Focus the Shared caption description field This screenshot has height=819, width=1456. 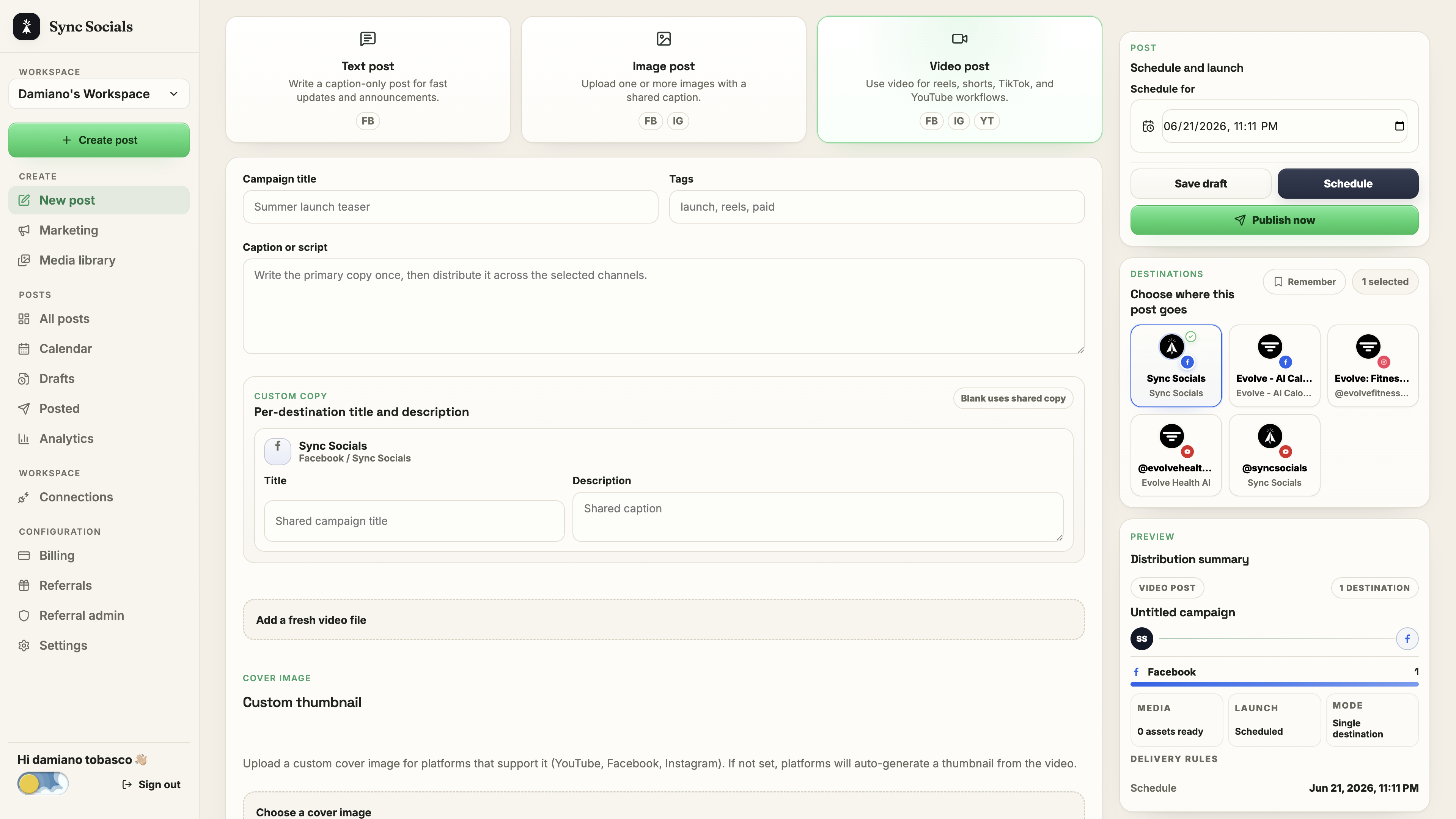point(818,517)
